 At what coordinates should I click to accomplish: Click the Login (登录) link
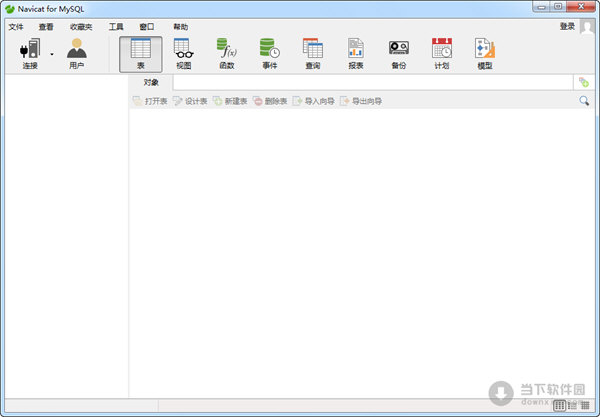coord(567,26)
